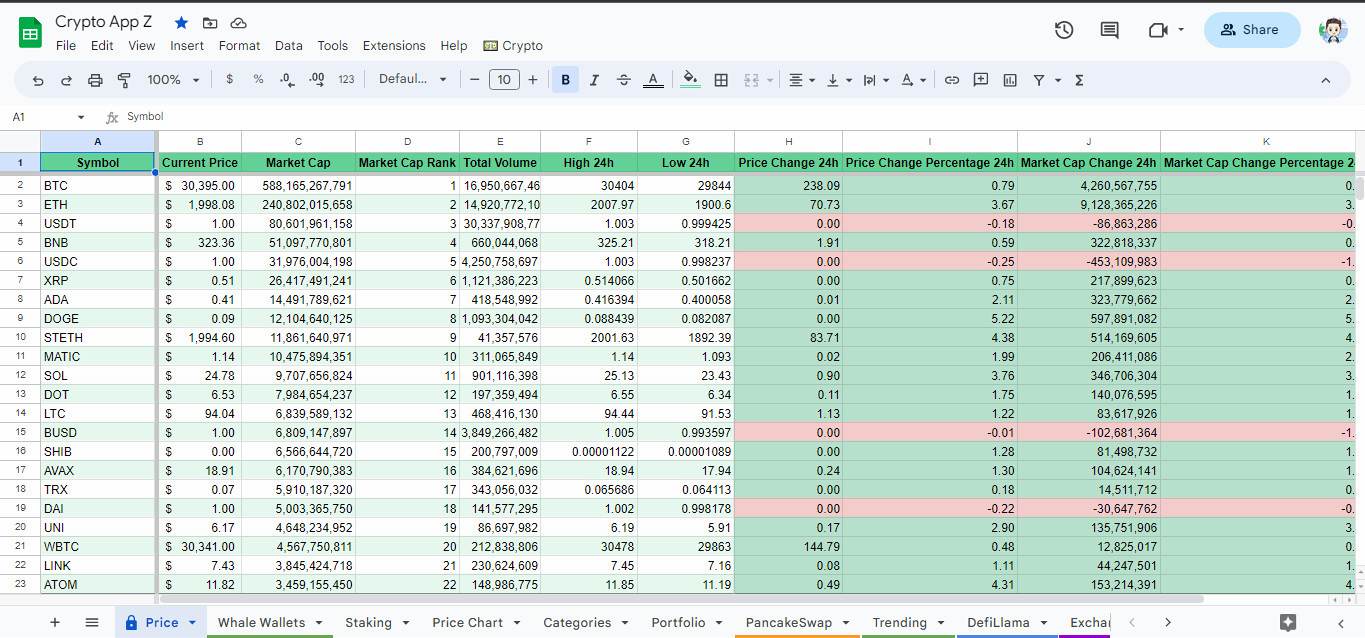Insert a chart
The width and height of the screenshot is (1365, 638).
click(x=1010, y=80)
